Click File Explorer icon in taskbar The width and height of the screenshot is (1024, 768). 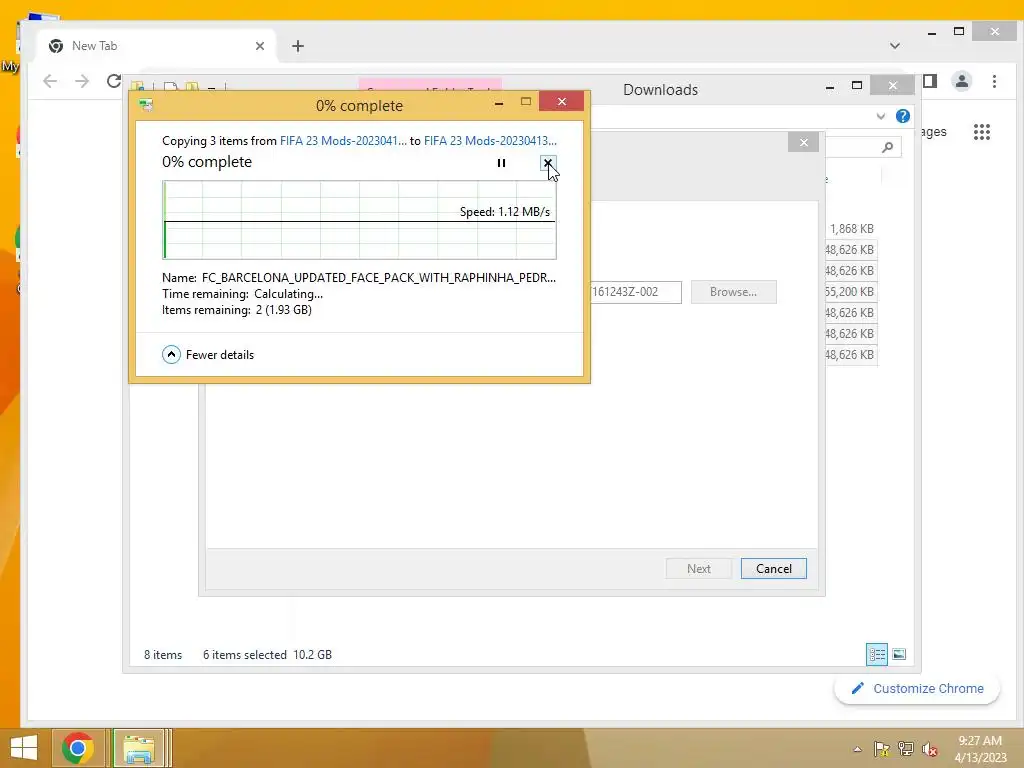tap(139, 748)
